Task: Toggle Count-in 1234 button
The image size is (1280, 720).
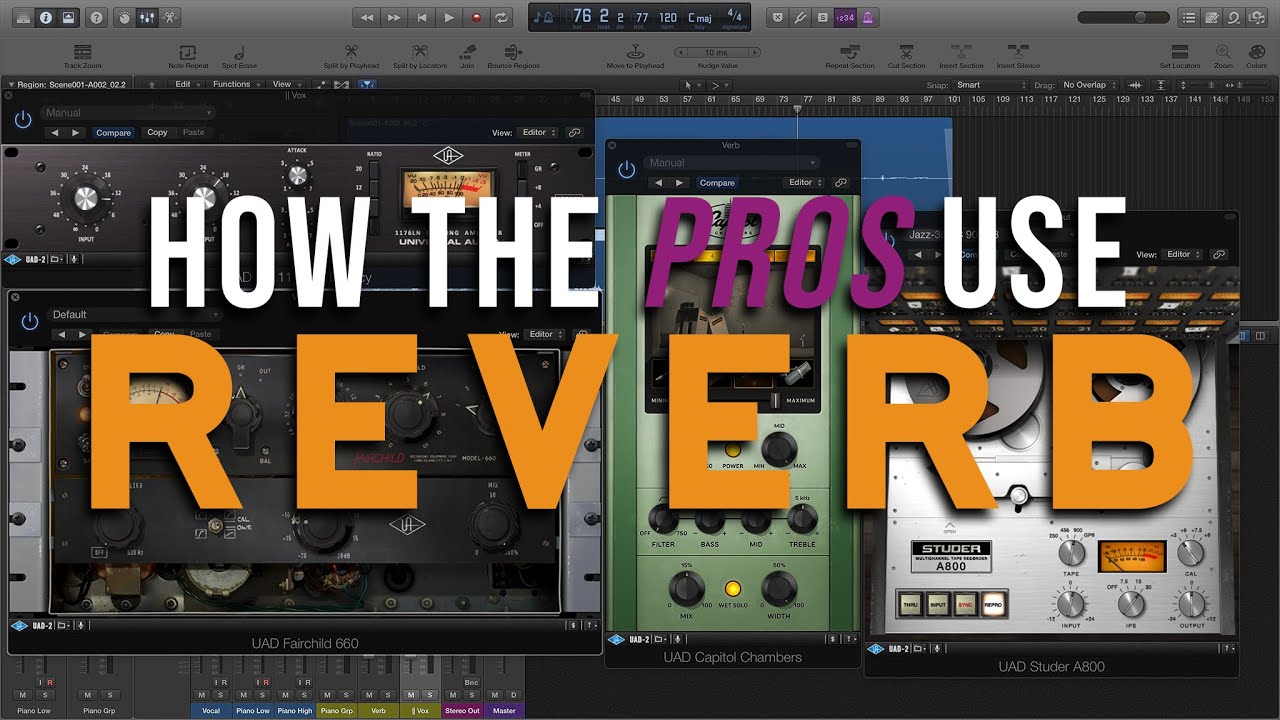Action: click(x=845, y=17)
